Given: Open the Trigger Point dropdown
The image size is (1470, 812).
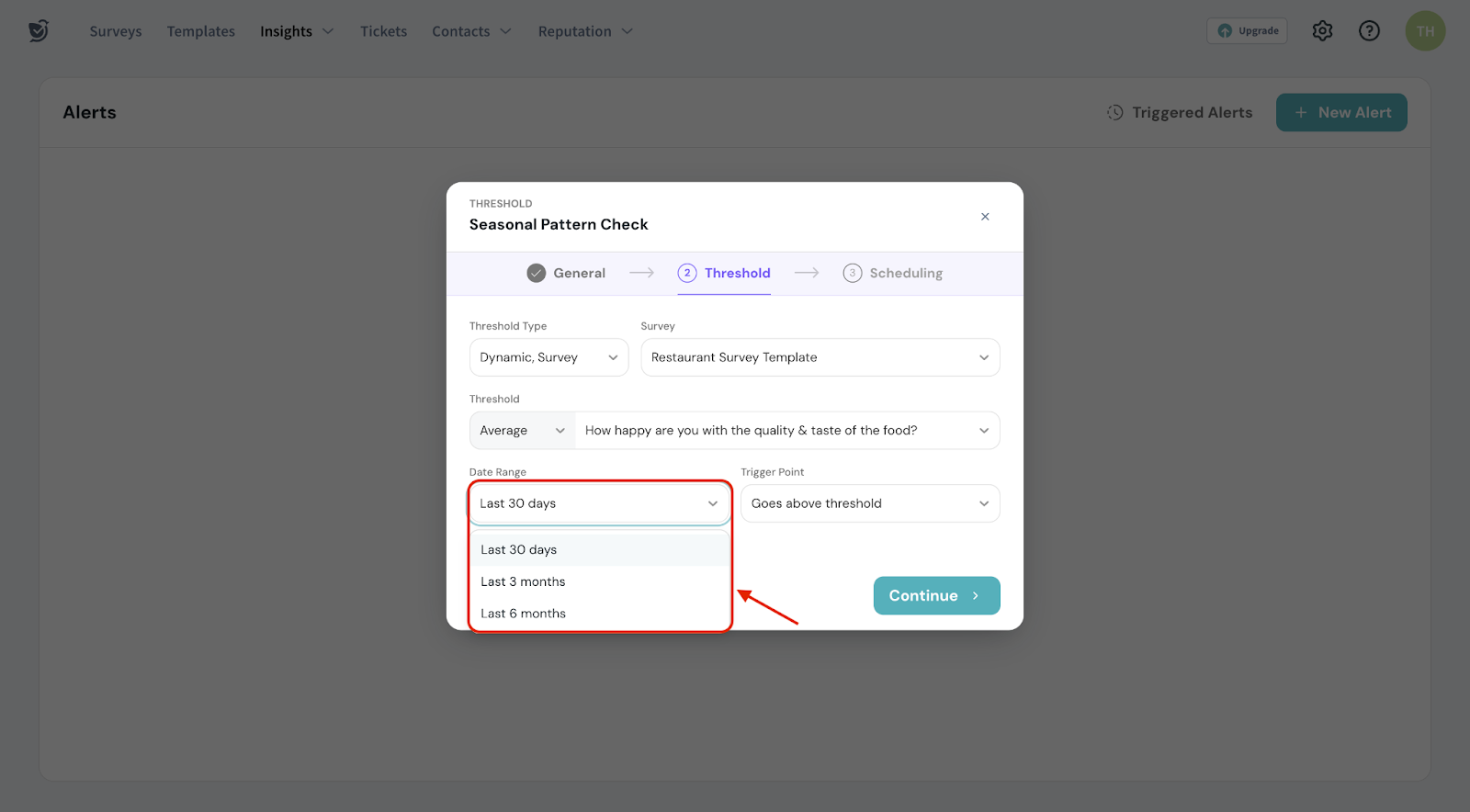Looking at the screenshot, I should tap(869, 503).
